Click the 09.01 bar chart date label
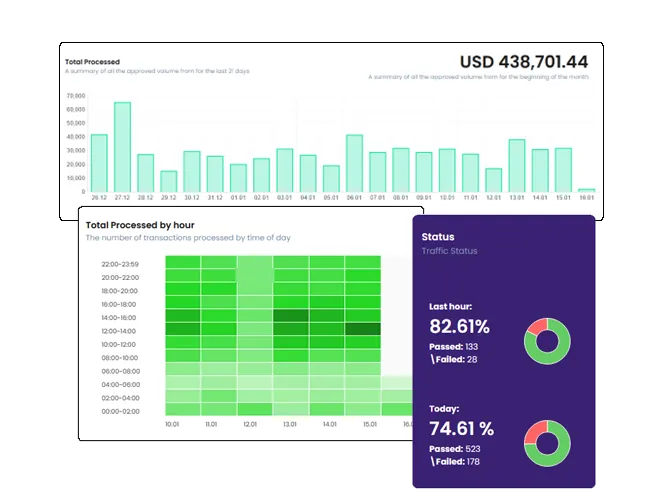This screenshot has height=496, width=664. (x=424, y=197)
